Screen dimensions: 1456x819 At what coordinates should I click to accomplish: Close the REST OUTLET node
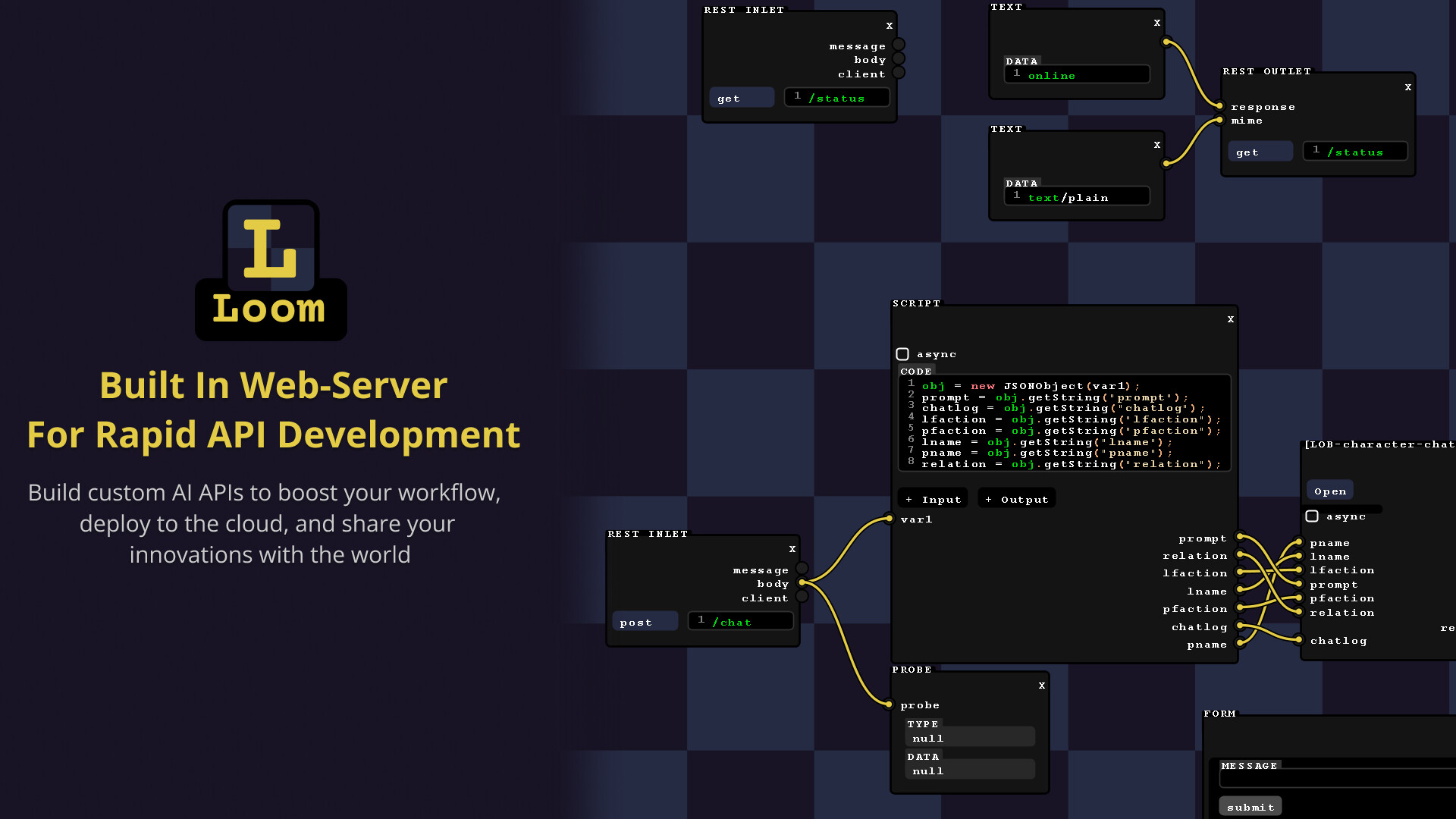pos(1408,87)
